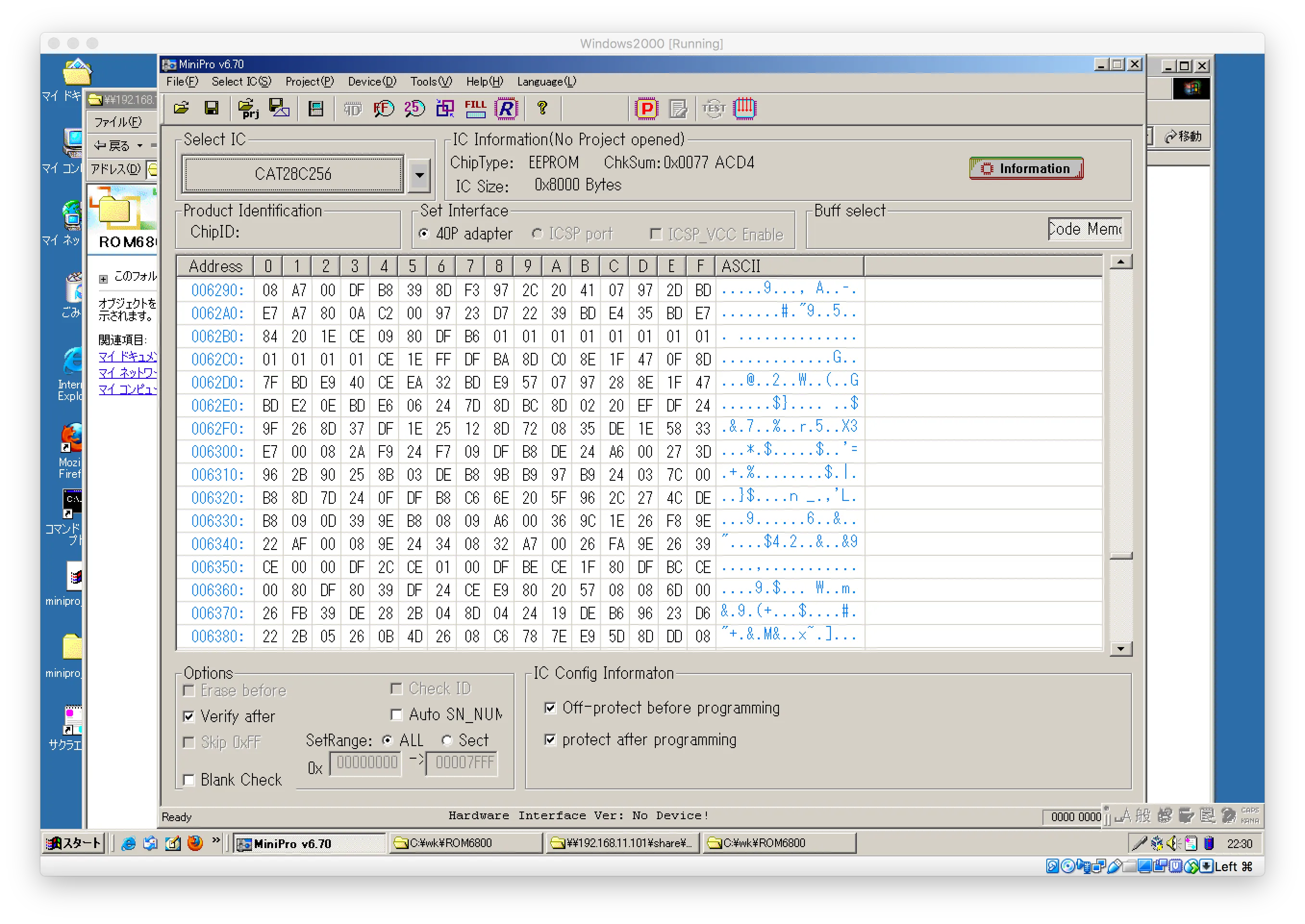Click the SetRange start address field

pyautogui.click(x=366, y=762)
